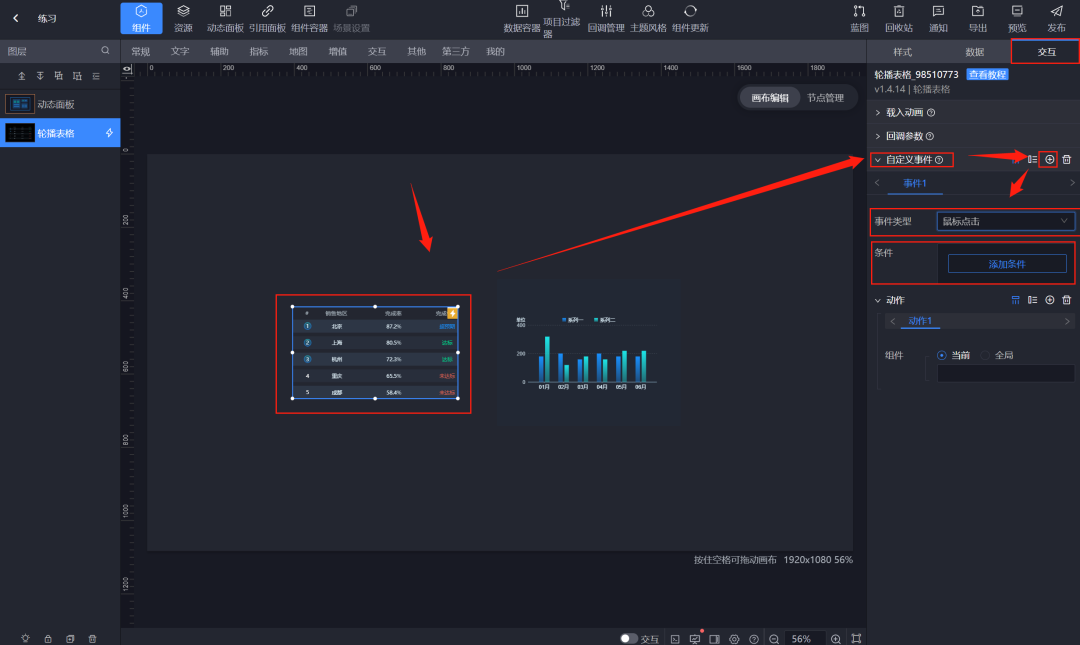
Task: Click the 查看教程 tutorial link
Action: point(987,74)
